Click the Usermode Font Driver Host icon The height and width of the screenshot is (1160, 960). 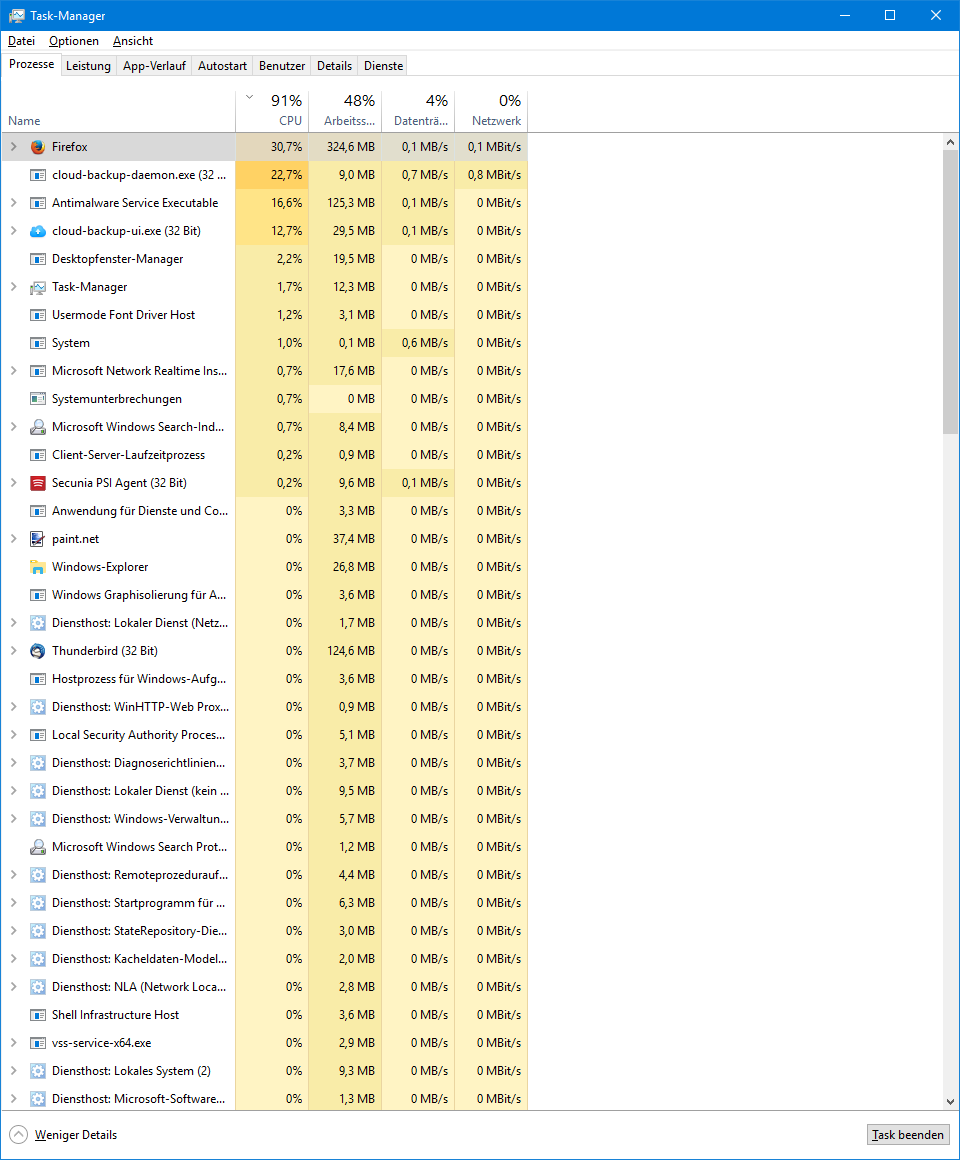(x=38, y=315)
